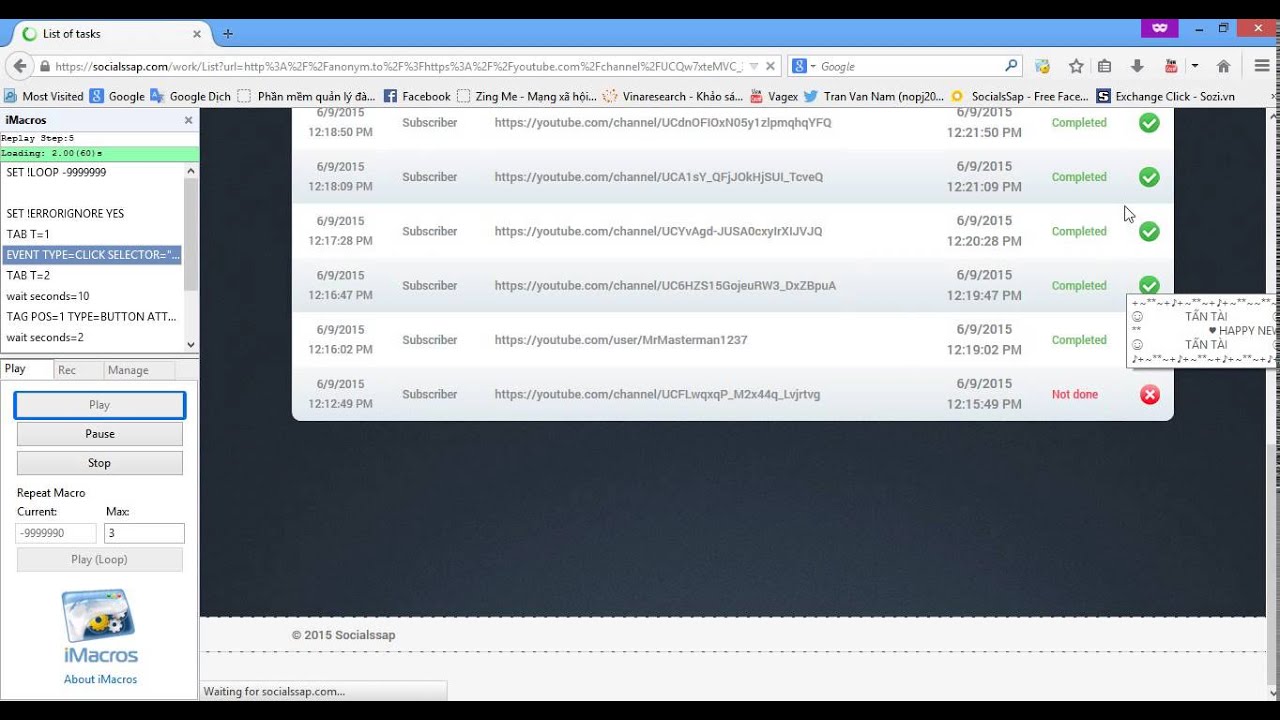
Task: Open the Vinaresearch bookmark
Action: coord(672,96)
